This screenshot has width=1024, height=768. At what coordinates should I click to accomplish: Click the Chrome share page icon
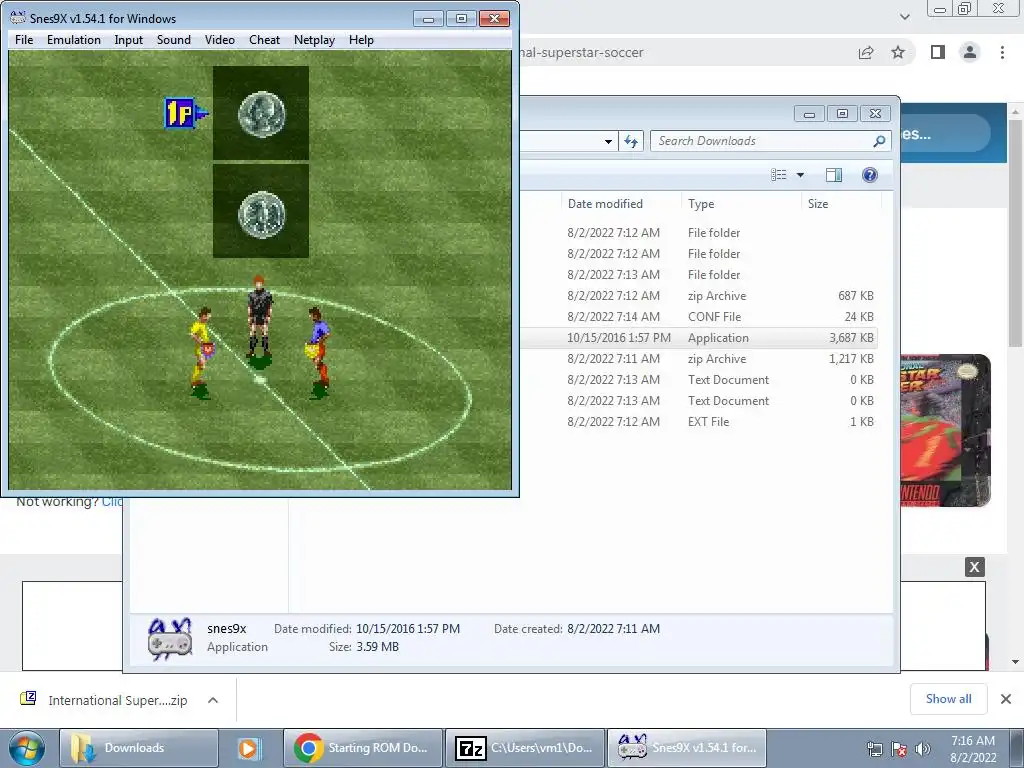pos(866,52)
